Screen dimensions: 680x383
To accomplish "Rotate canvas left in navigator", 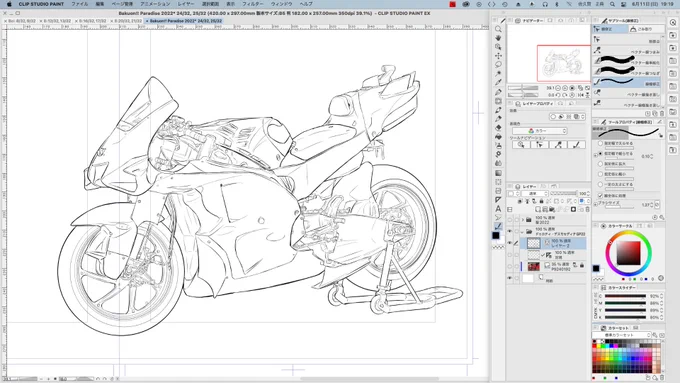I will tap(558, 95).
